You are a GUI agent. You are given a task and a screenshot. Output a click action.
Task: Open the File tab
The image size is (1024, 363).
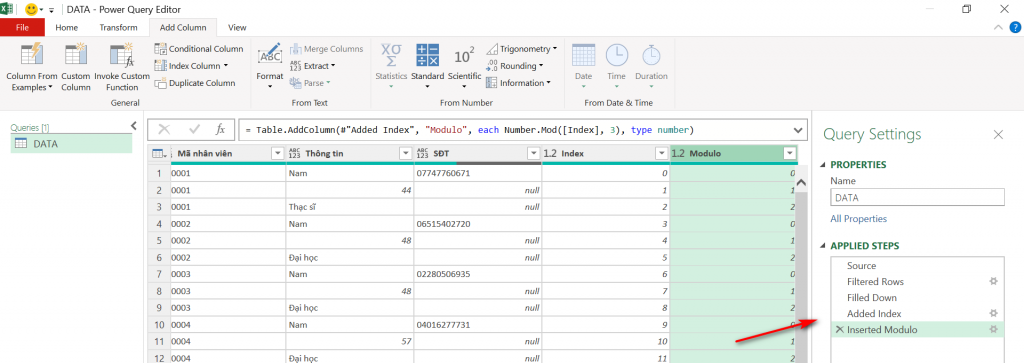pos(22,27)
